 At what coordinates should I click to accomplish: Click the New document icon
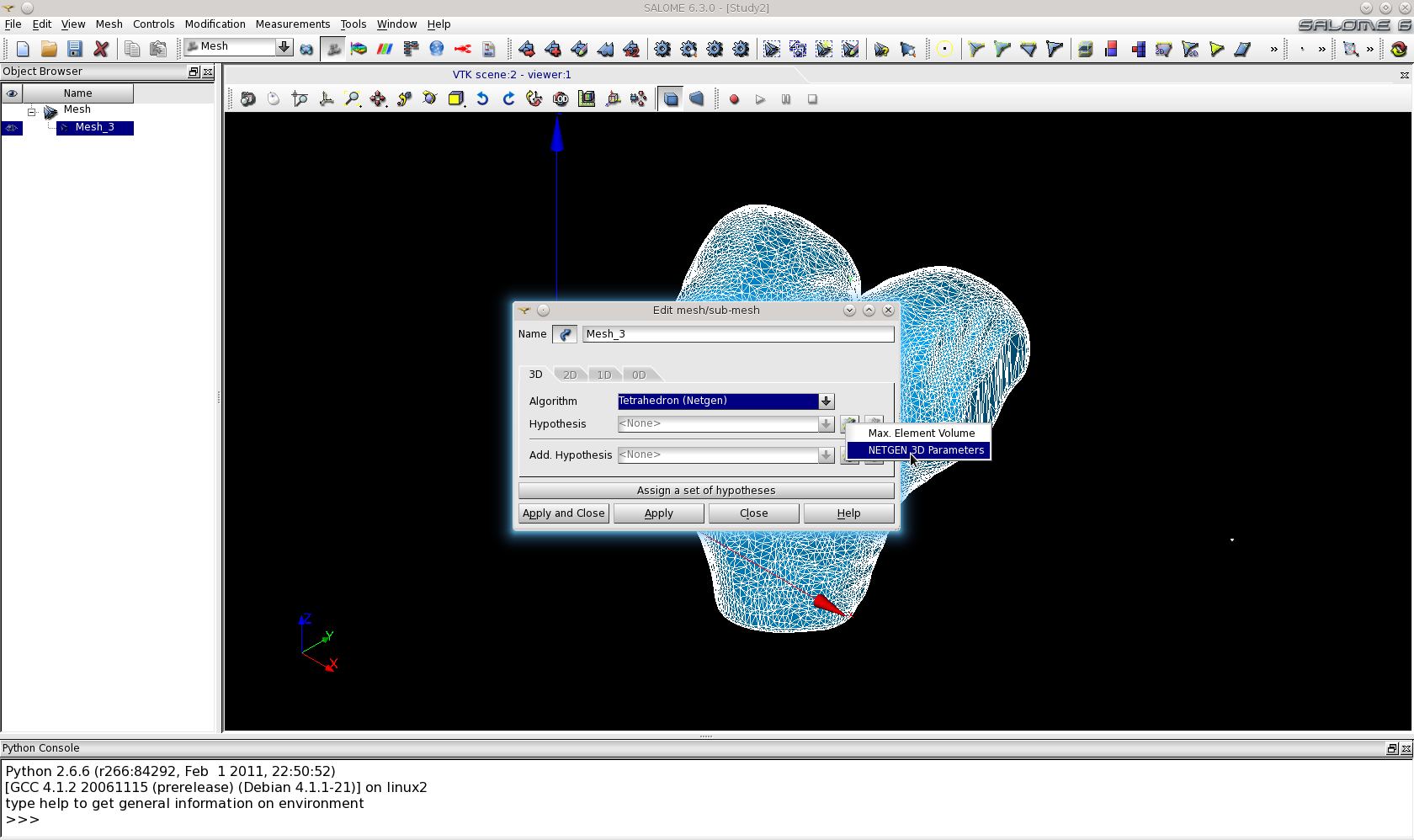click(23, 49)
